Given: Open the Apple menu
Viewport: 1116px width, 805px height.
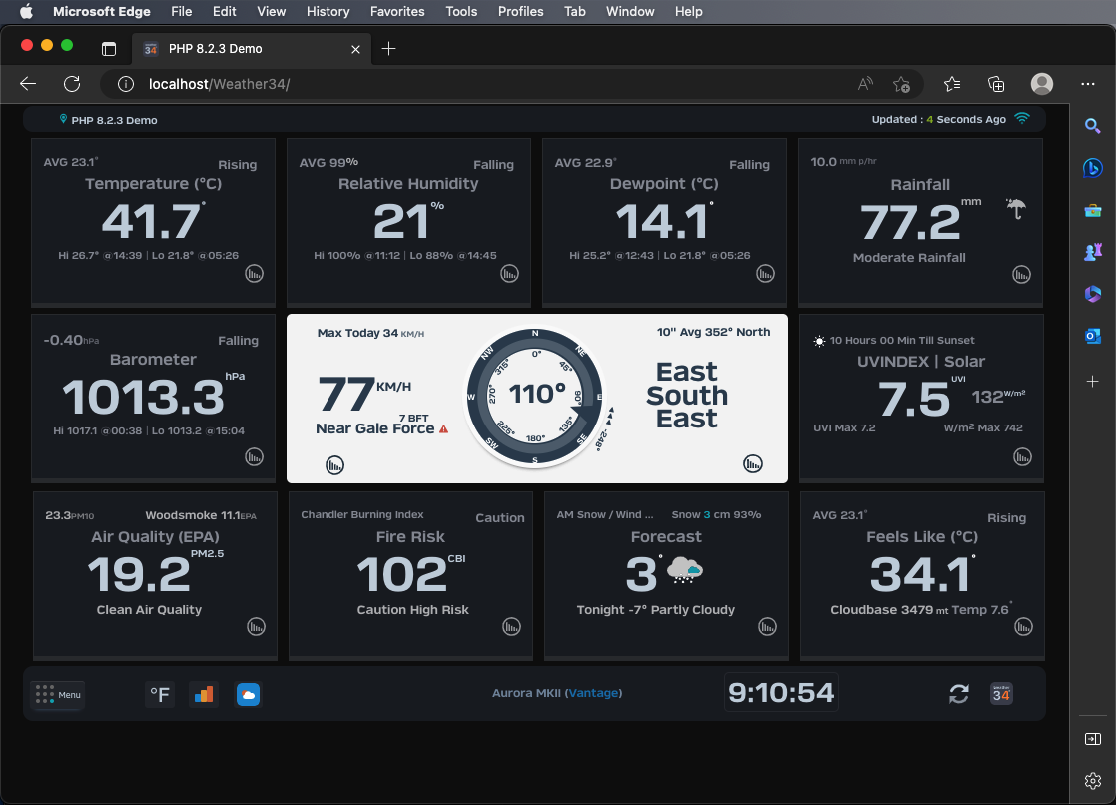Looking at the screenshot, I should coord(26,11).
